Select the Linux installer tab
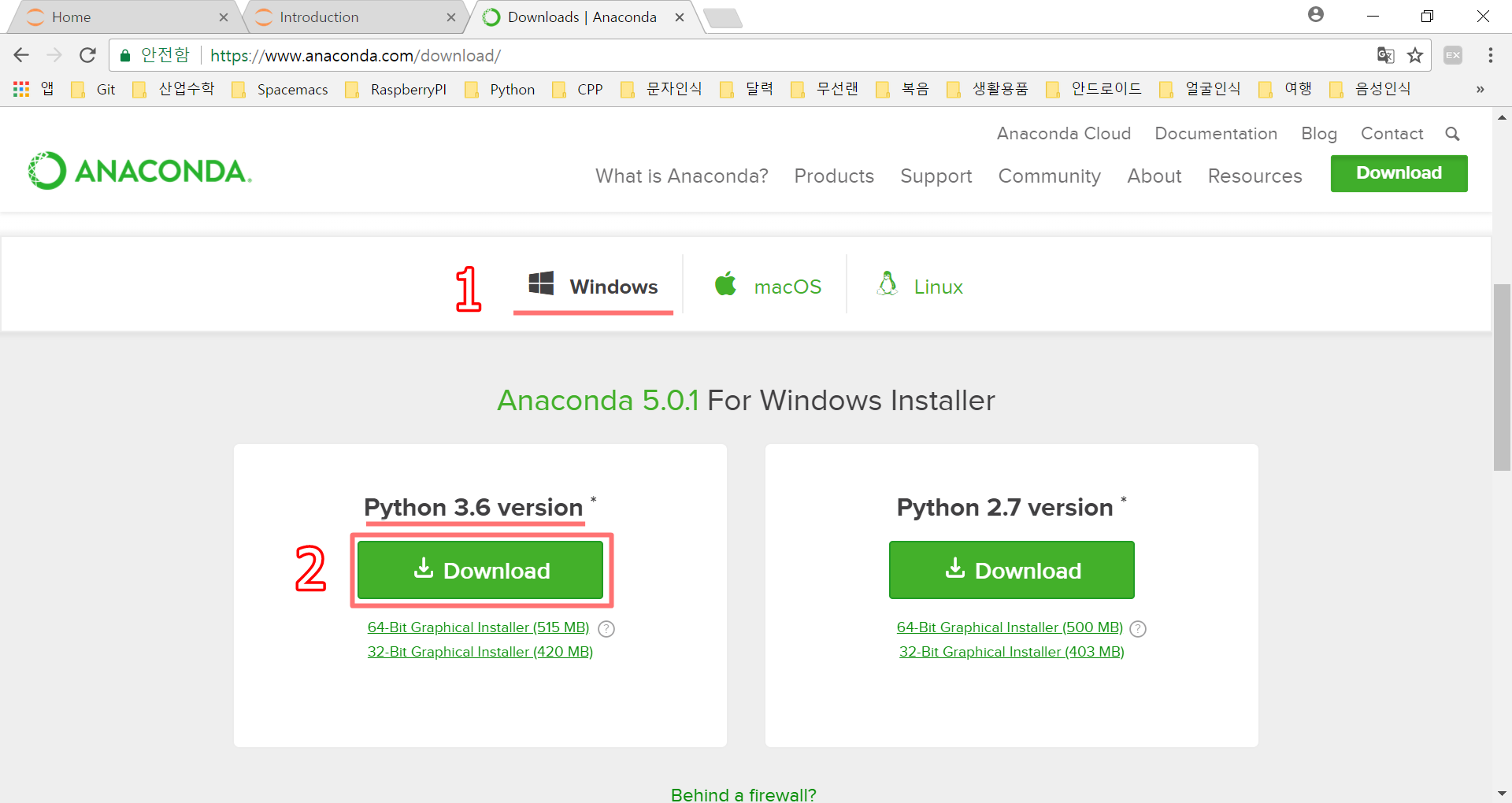Viewport: 1512px width, 803px height. click(x=920, y=286)
